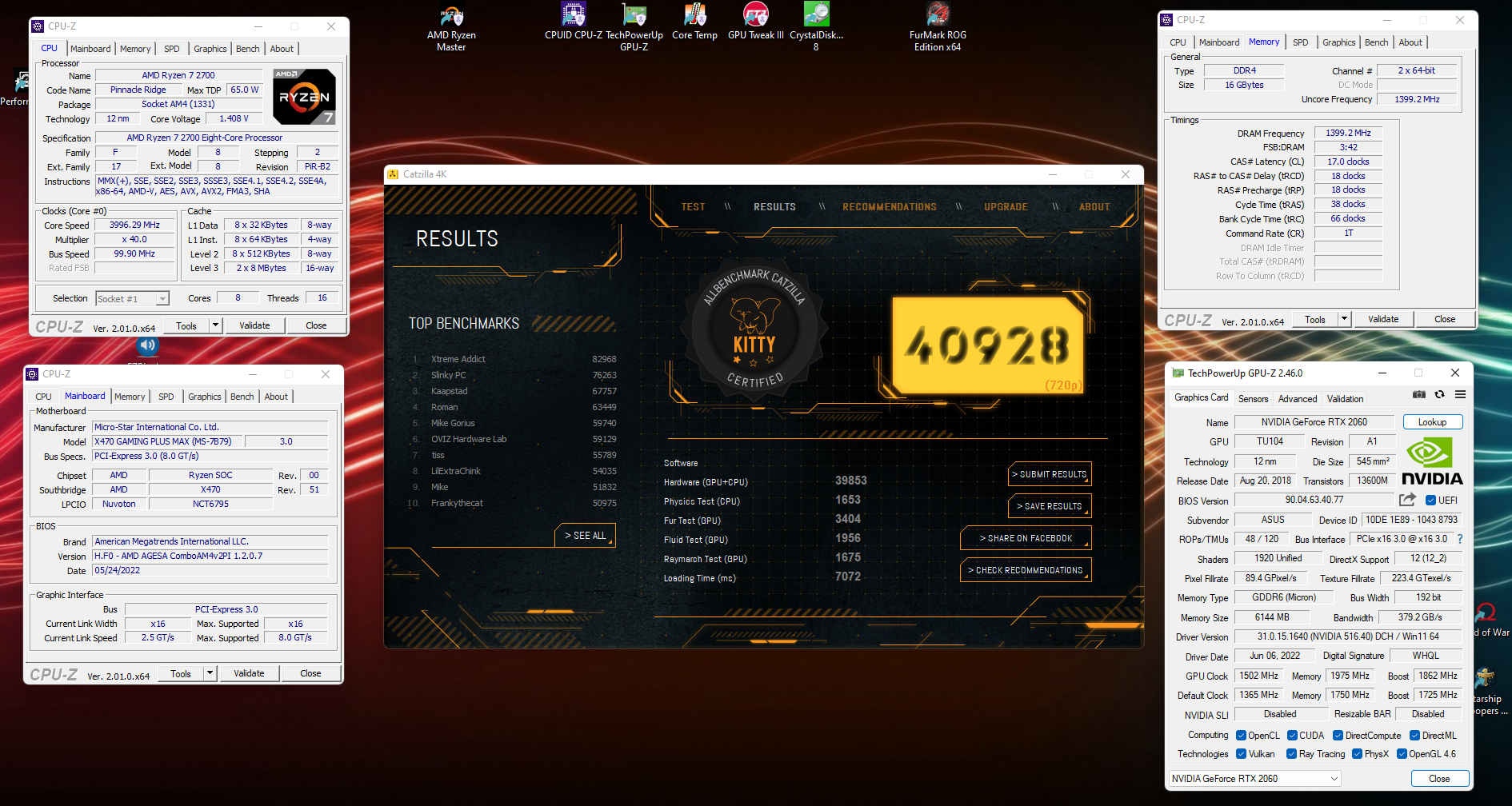Toggle CUDA checkbox in GPU-Z
This screenshot has height=806, width=1512.
[1292, 736]
